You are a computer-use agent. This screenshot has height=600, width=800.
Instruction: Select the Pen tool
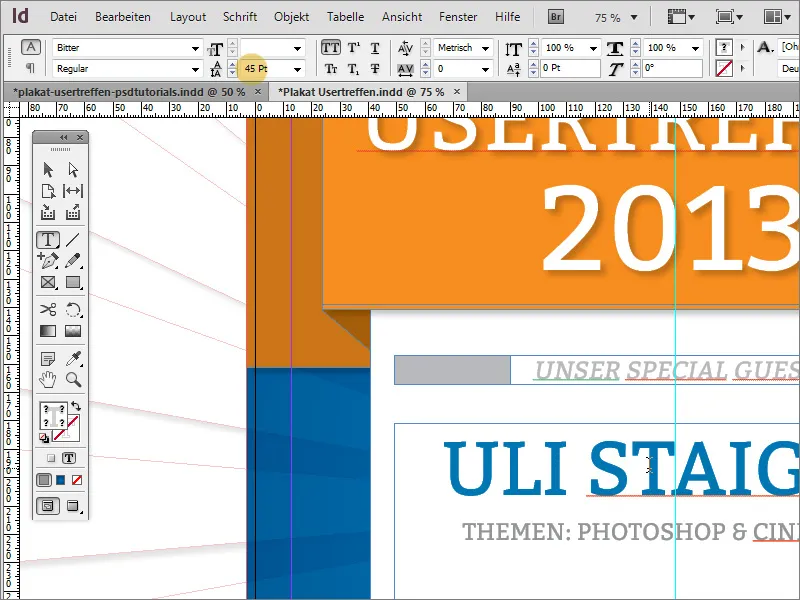(x=48, y=261)
